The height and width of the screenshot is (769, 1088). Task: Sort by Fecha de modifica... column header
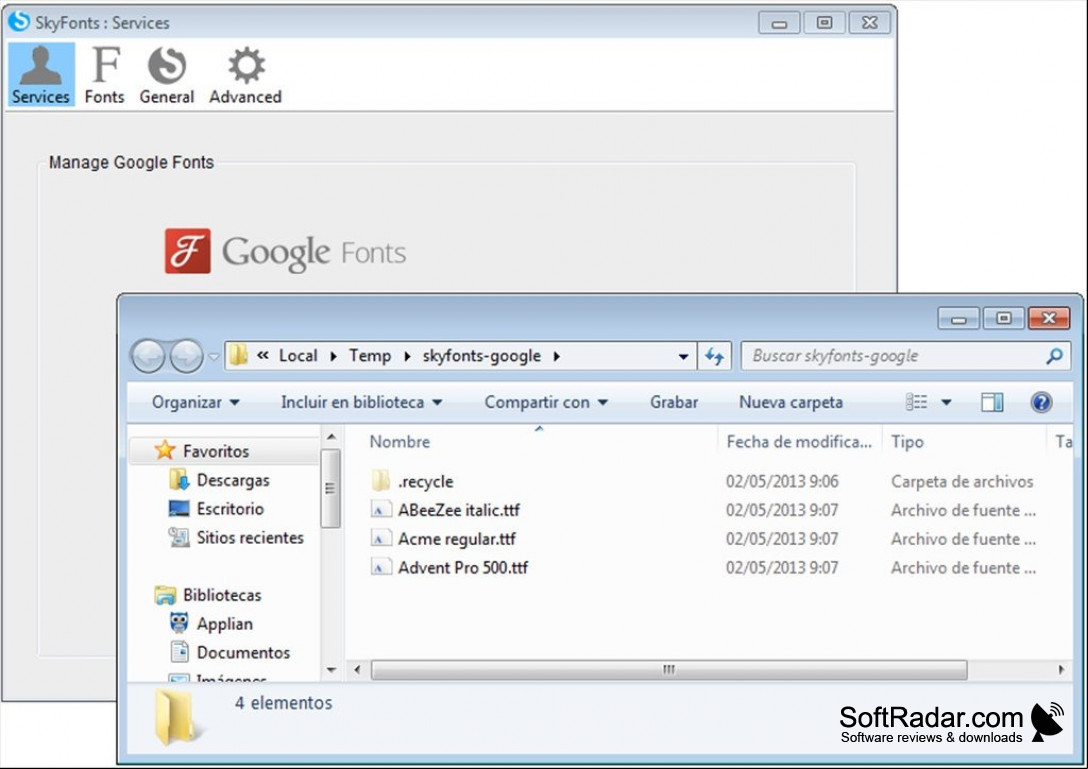799,441
